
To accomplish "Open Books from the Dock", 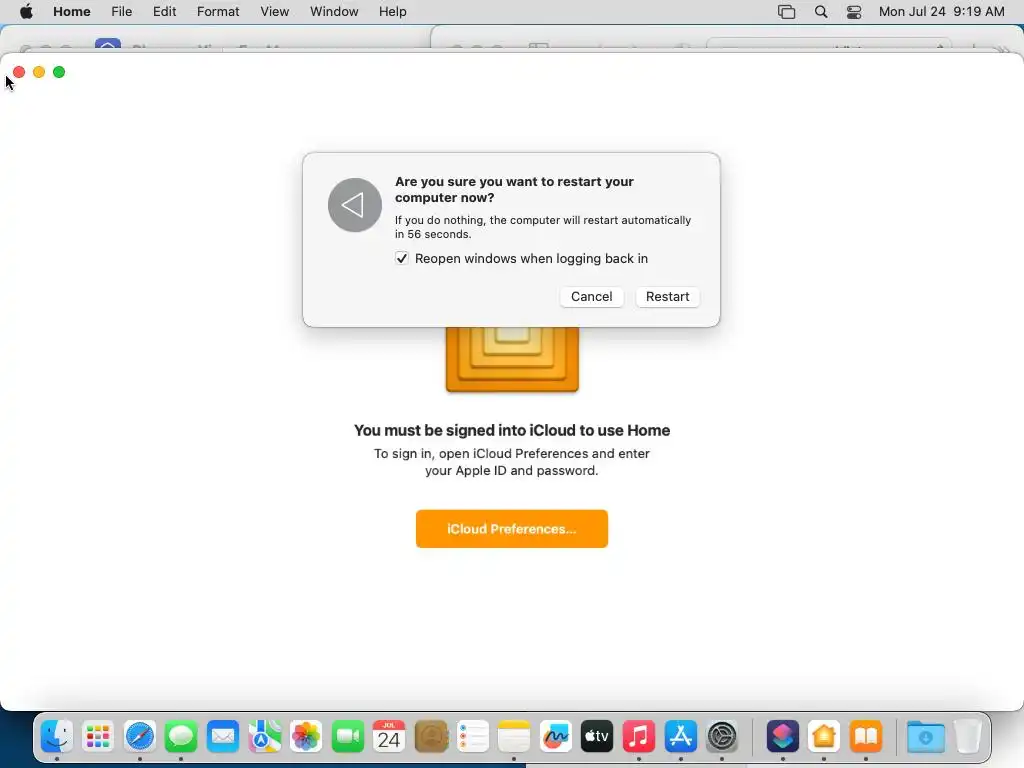I will [866, 737].
